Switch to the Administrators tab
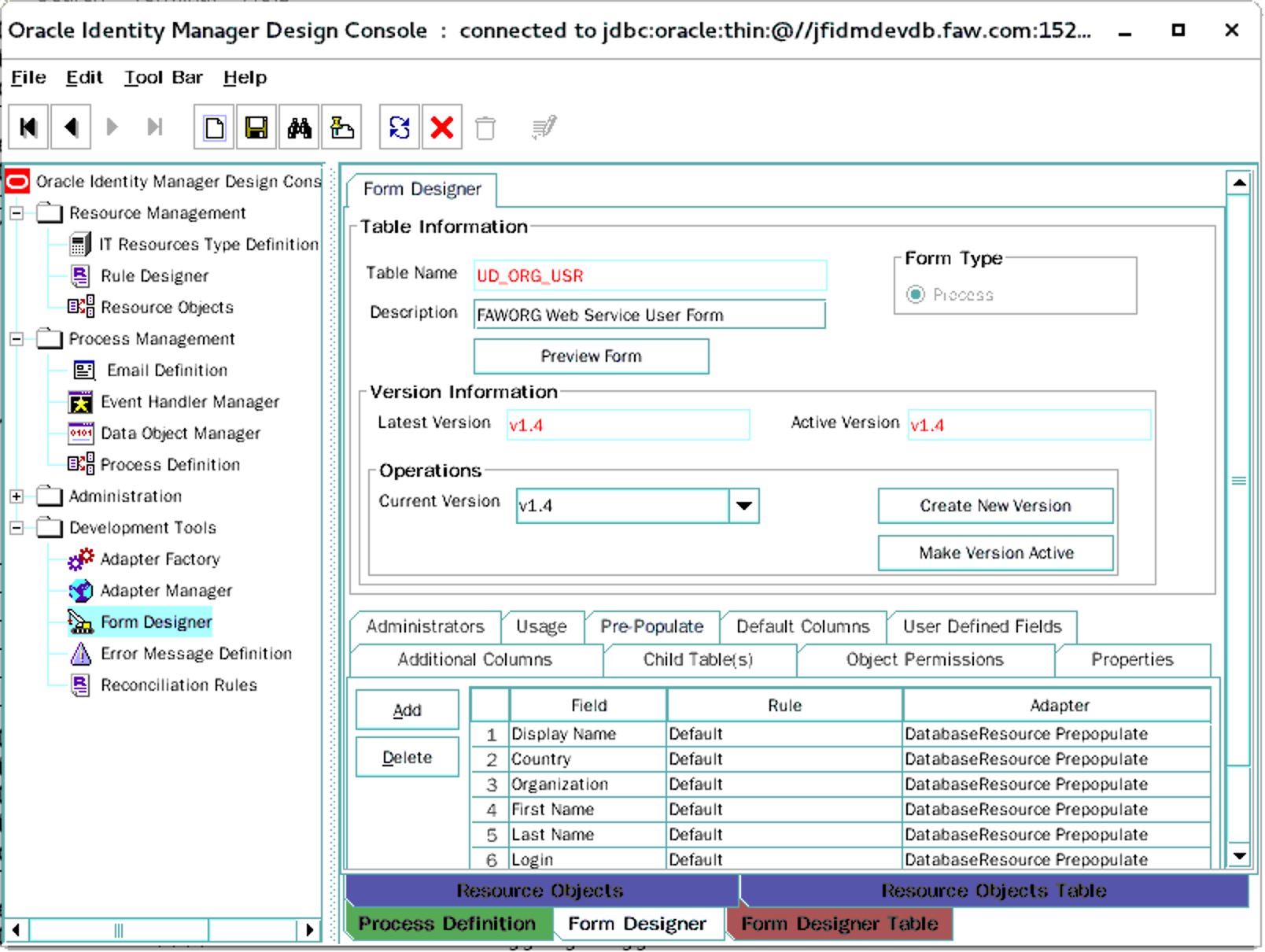 [x=425, y=627]
